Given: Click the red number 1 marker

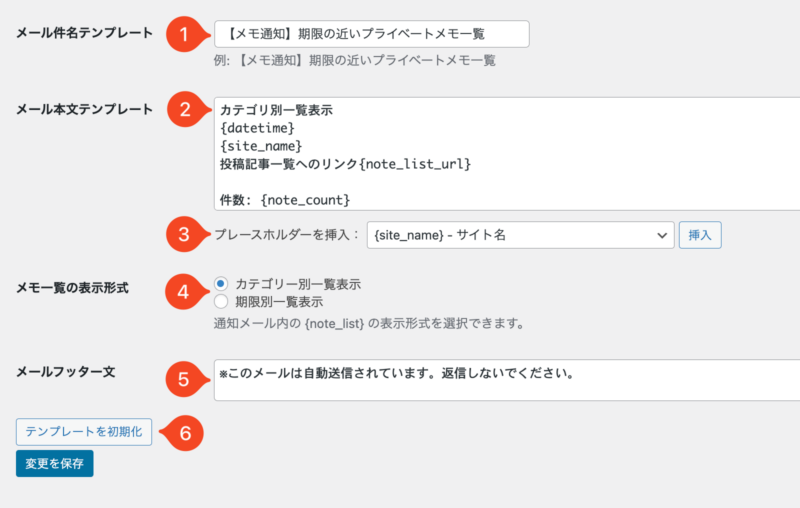Looking at the screenshot, I should tap(184, 34).
